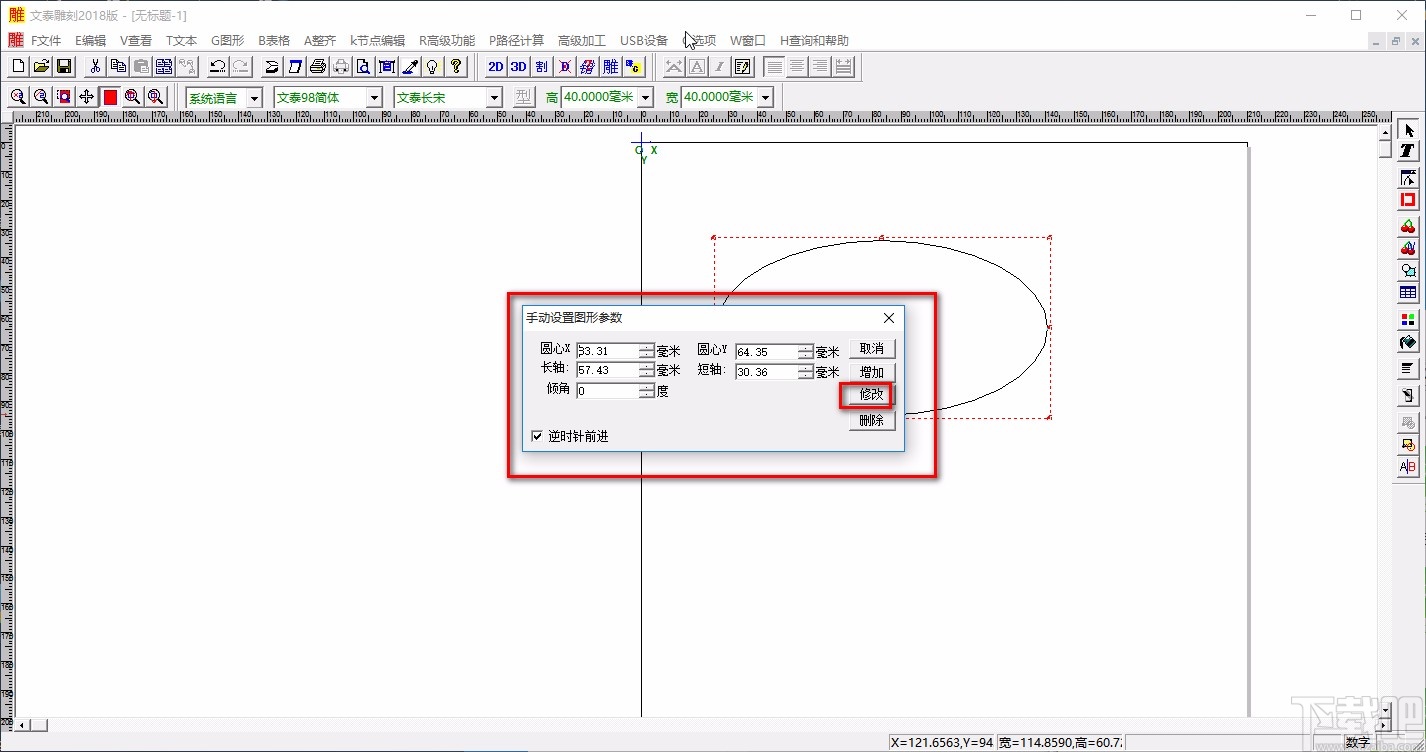Toggle the 逆时针前进 checkbox
This screenshot has height=752, width=1426.
[537, 436]
